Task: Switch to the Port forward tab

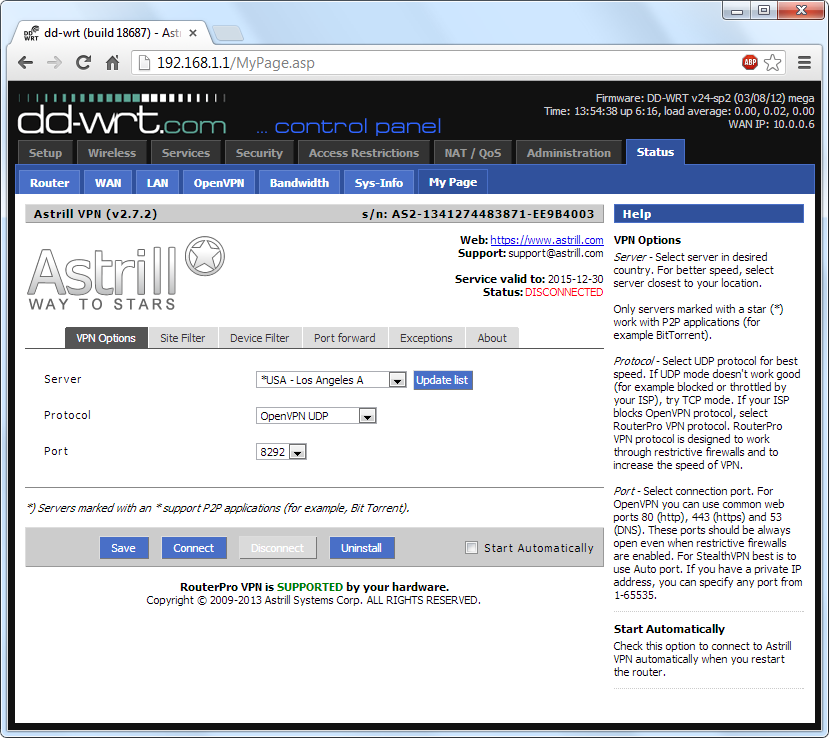Action: click(345, 338)
